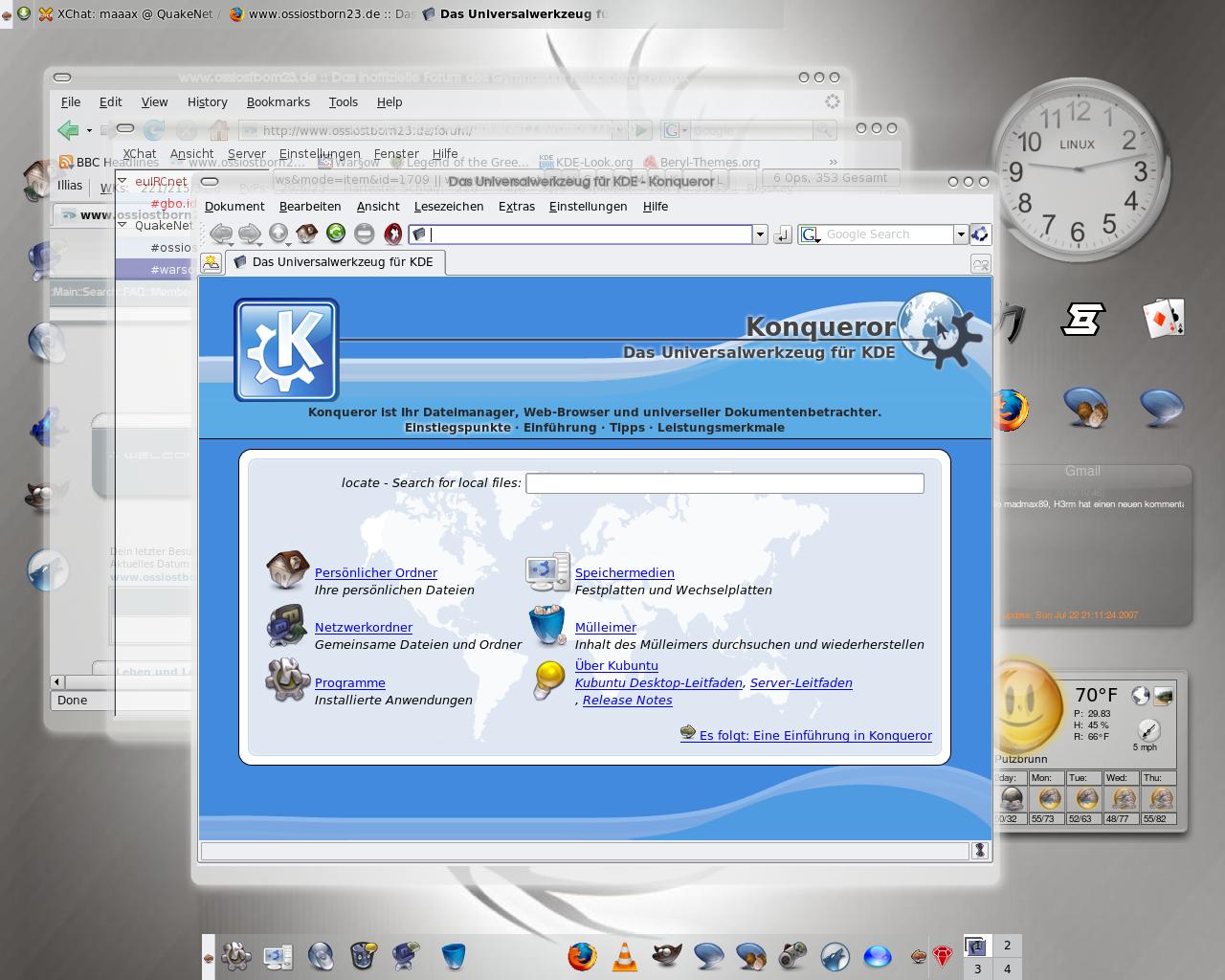Select XChat: maaax @ QuakeNet taskbar entry
This screenshot has width=1225, height=980.
click(x=127, y=14)
